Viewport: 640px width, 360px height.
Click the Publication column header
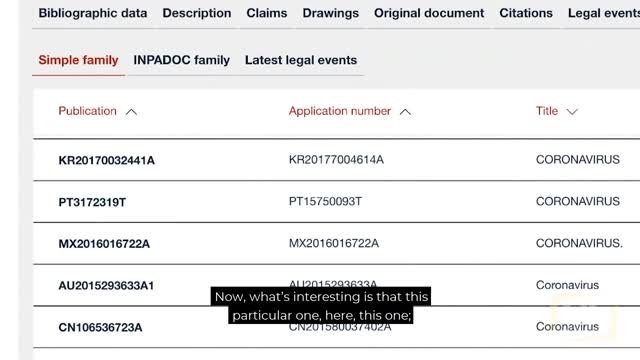pyautogui.click(x=87, y=111)
